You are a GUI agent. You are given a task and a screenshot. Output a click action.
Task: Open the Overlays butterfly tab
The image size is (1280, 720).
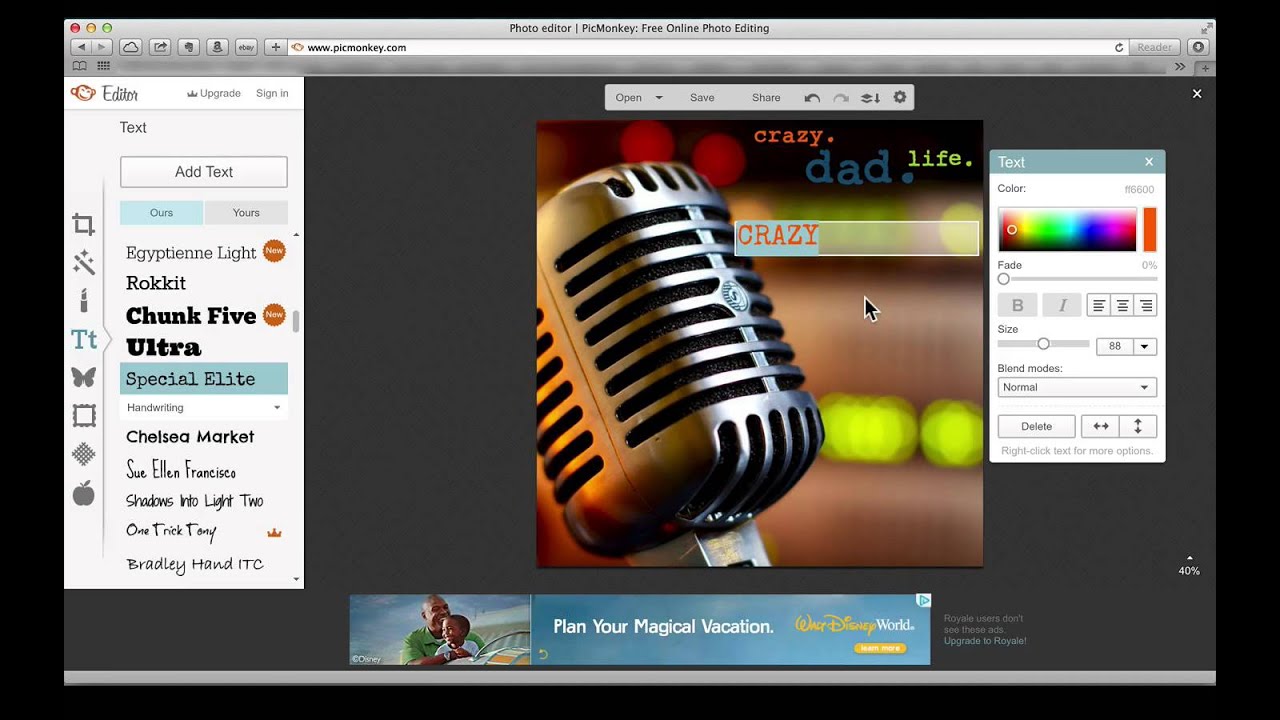[84, 377]
